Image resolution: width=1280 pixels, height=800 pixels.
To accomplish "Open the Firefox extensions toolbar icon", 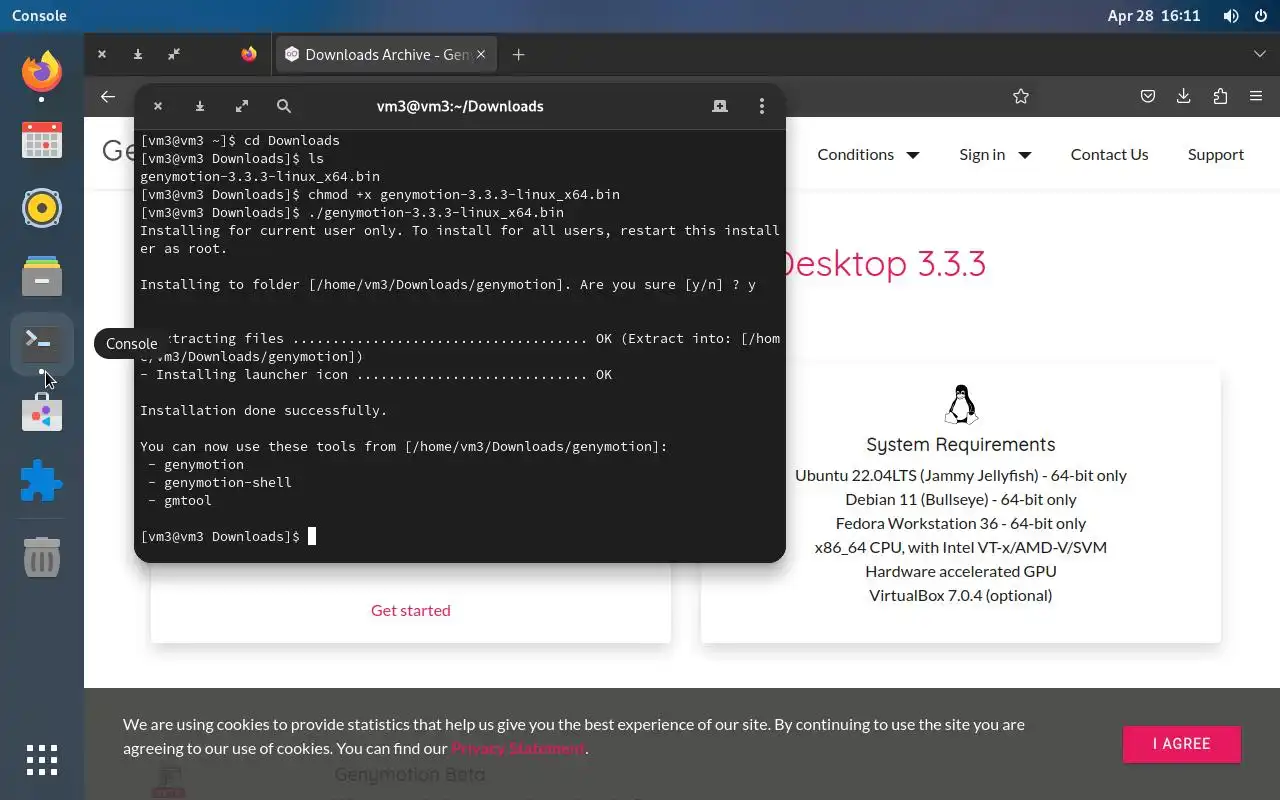I will point(1220,96).
